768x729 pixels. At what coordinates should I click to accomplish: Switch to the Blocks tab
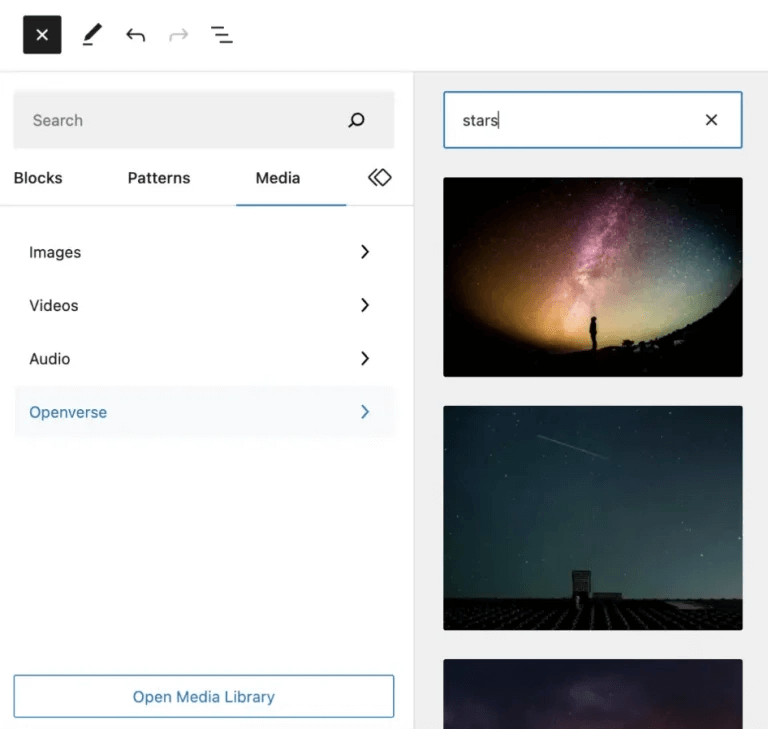38,178
